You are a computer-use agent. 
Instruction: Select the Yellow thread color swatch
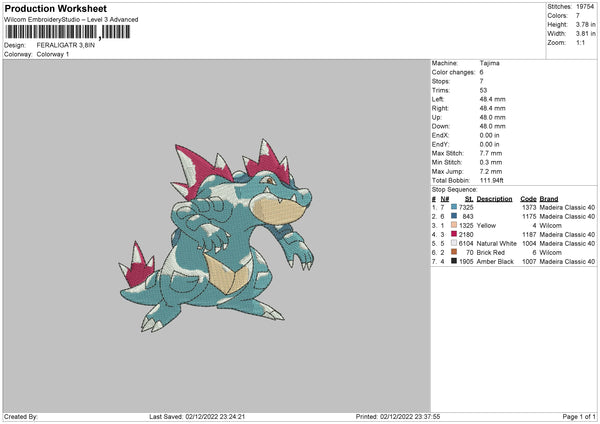point(454,225)
